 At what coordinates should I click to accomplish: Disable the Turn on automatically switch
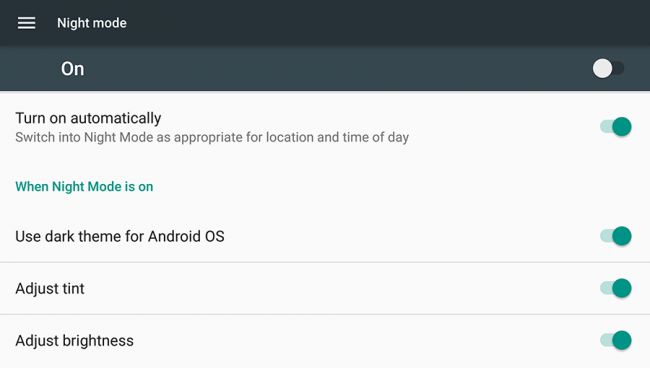tap(616, 126)
